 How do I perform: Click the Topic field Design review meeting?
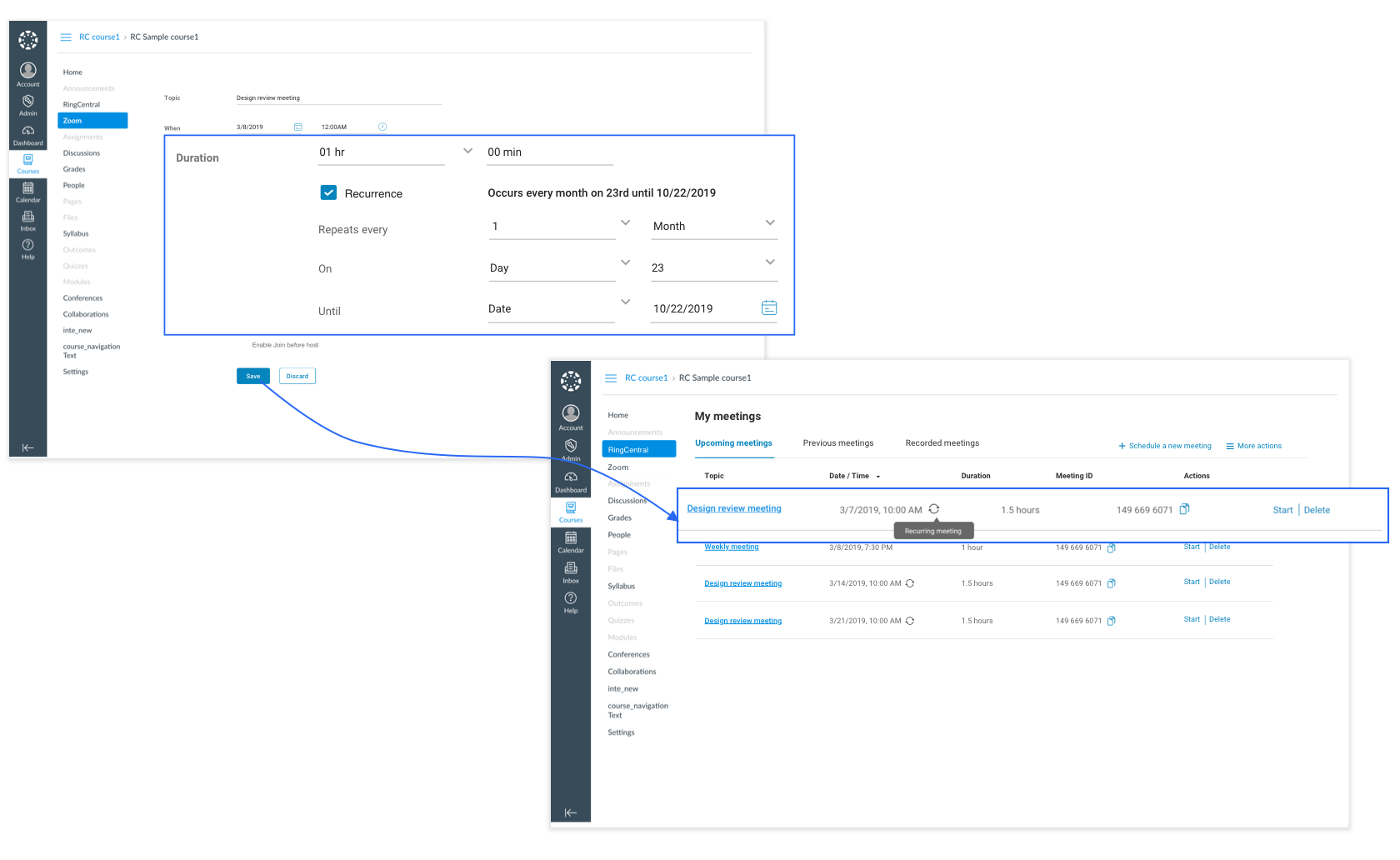click(x=338, y=98)
